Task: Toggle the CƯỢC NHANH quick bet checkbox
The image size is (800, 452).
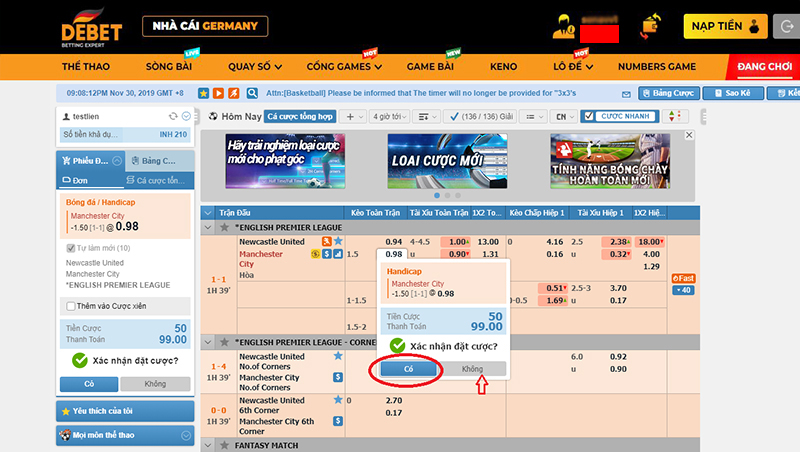Action: [589, 116]
